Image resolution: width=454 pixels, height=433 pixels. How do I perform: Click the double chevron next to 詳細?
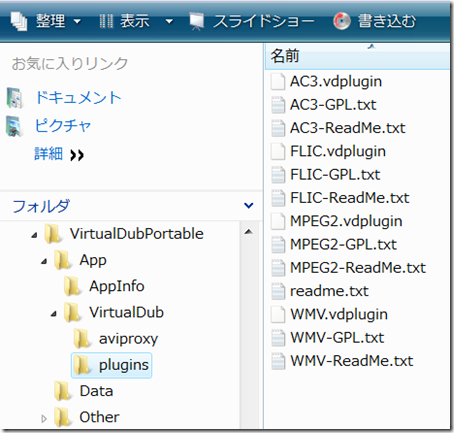click(77, 155)
